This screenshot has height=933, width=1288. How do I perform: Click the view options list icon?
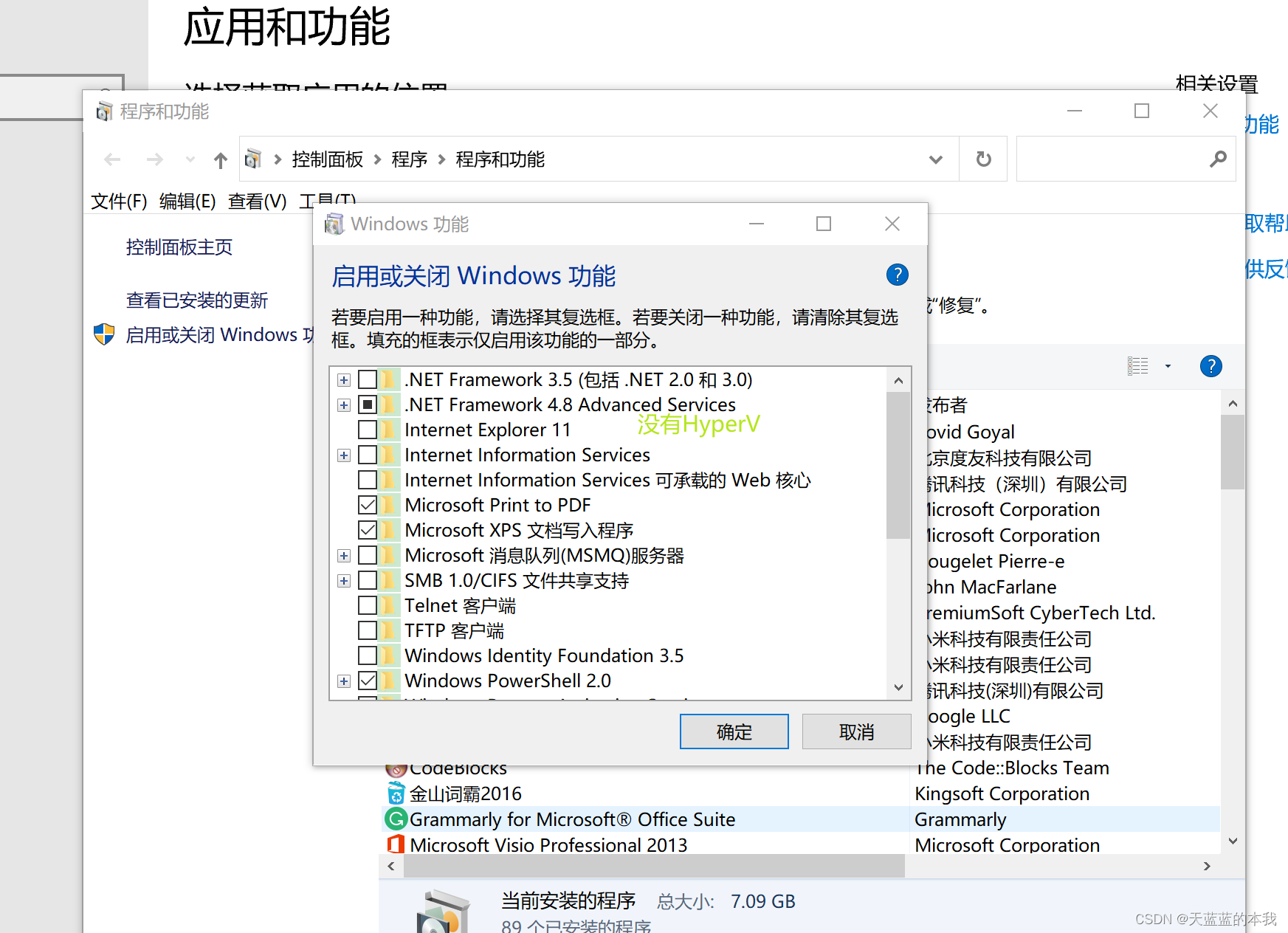(1137, 366)
